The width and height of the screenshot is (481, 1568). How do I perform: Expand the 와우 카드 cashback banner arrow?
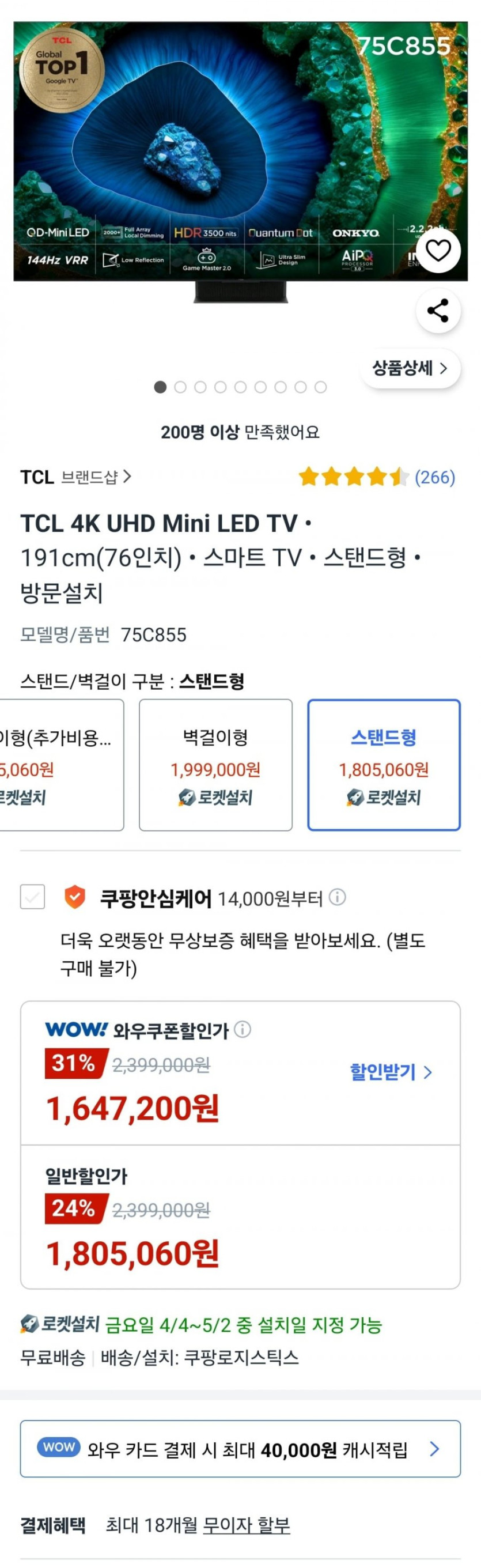pyautogui.click(x=434, y=1448)
